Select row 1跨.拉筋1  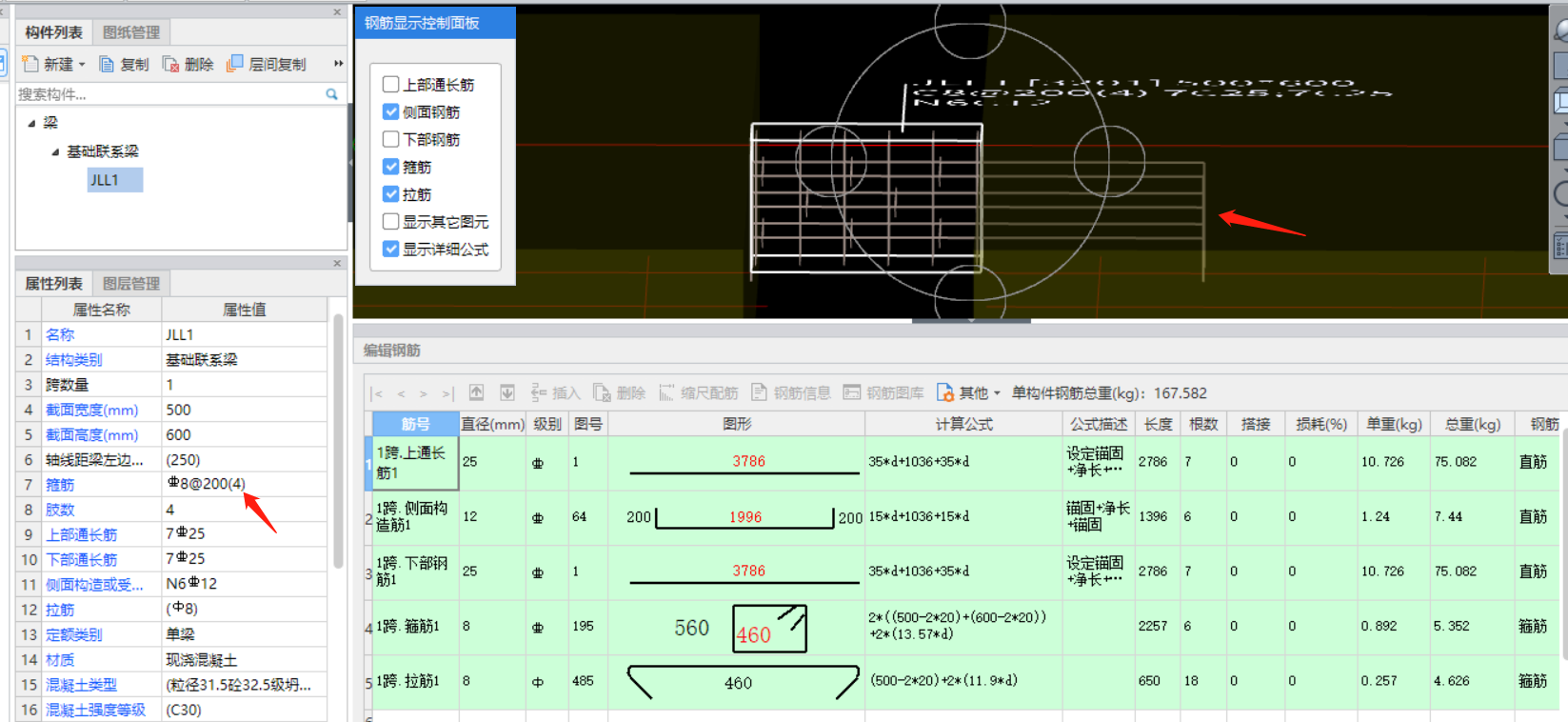(x=415, y=681)
